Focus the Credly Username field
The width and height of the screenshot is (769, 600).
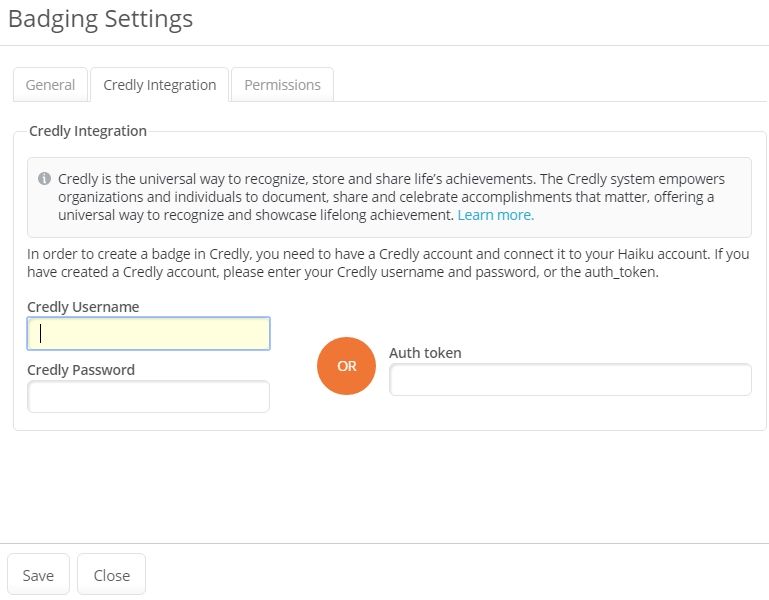tap(149, 334)
